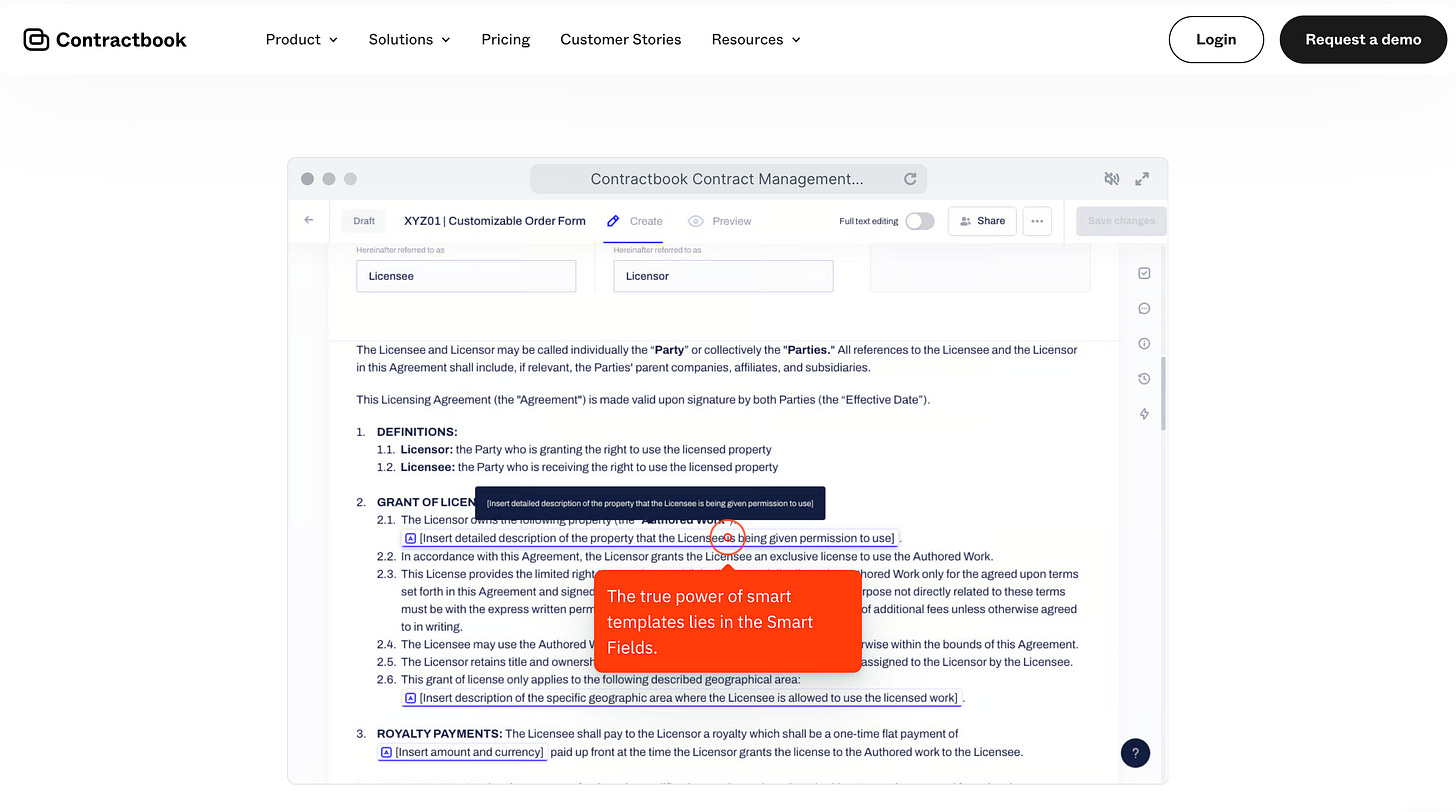The width and height of the screenshot is (1456, 812).
Task: Click the back arrow in editor
Action: point(309,221)
